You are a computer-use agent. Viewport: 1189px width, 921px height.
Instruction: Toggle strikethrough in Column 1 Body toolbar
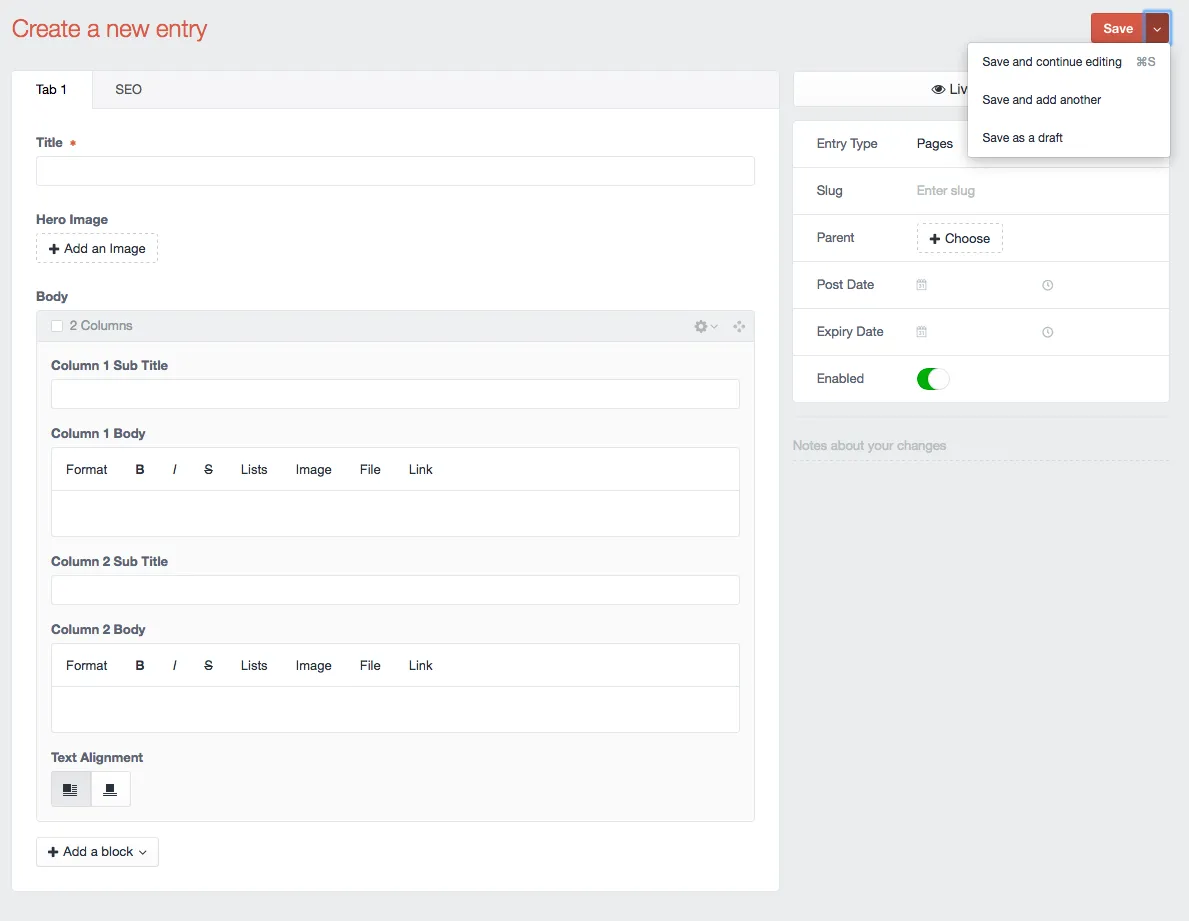pos(209,469)
